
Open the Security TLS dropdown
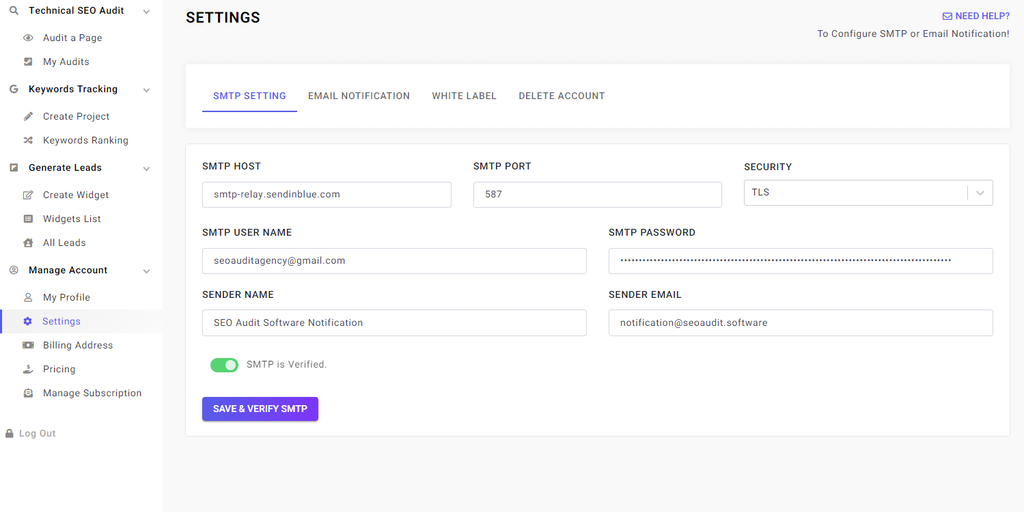867,193
